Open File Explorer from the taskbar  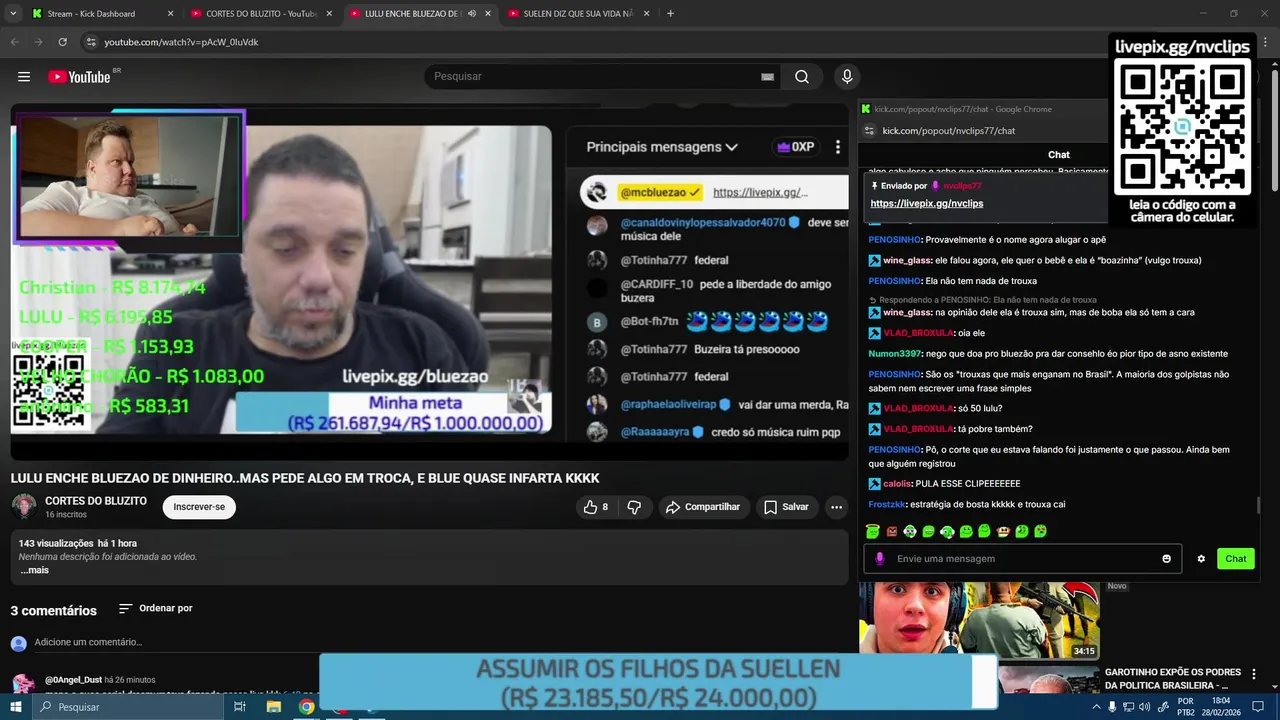(x=273, y=707)
